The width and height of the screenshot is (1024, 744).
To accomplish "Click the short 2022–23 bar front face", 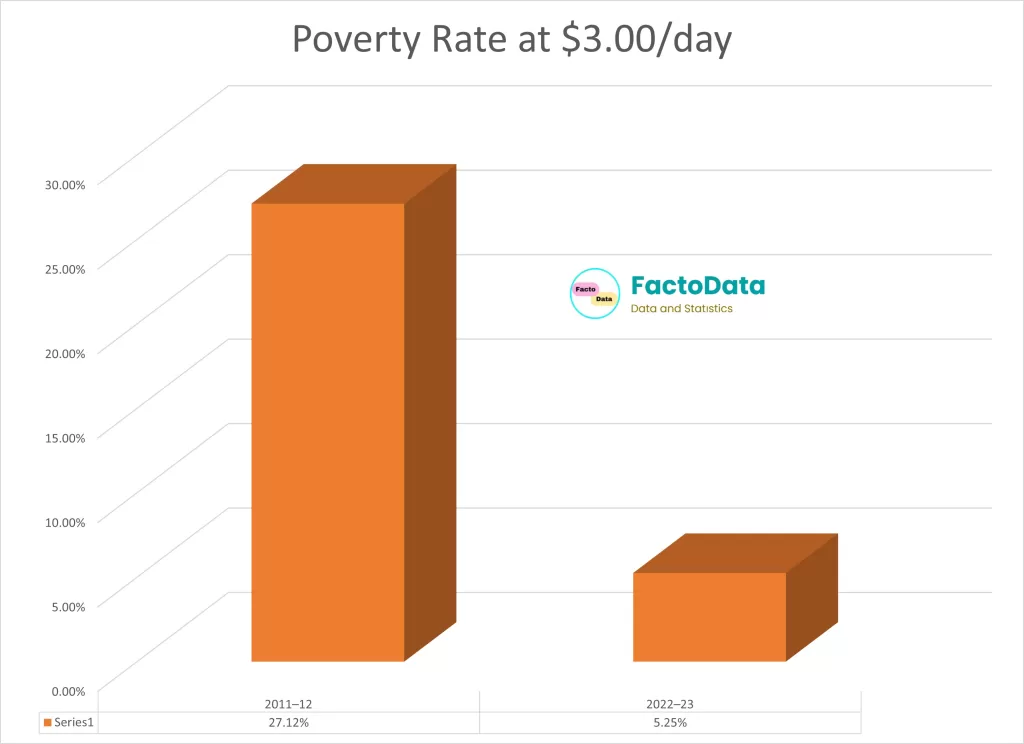I will pos(709,616).
